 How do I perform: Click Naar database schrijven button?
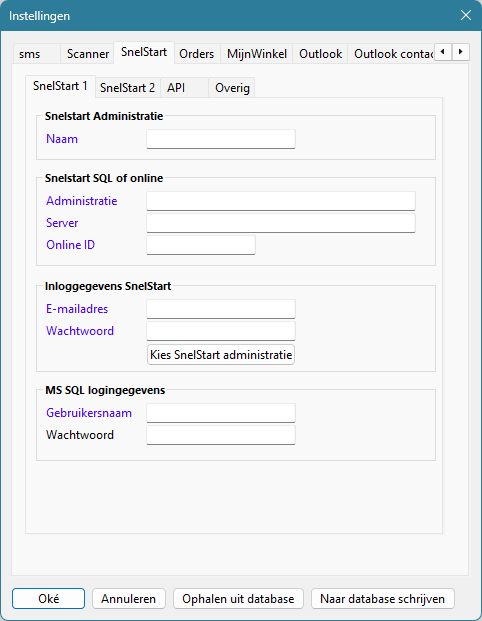point(383,598)
